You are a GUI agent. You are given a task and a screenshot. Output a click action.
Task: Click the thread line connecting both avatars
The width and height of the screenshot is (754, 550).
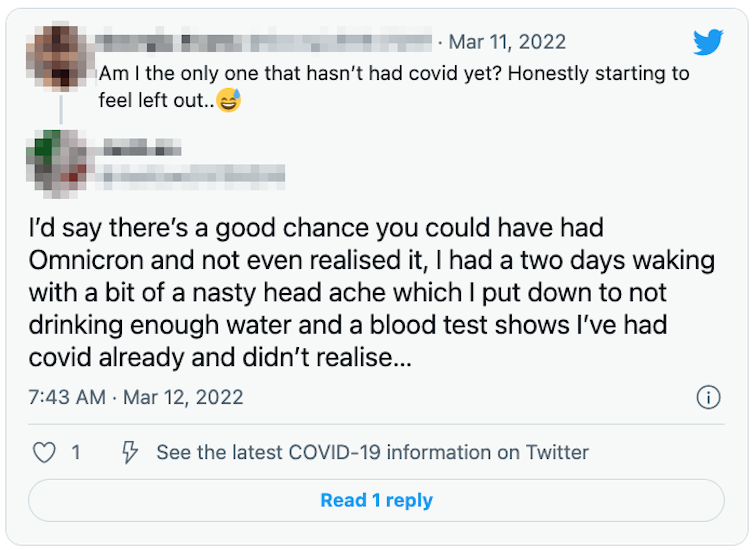[60, 108]
